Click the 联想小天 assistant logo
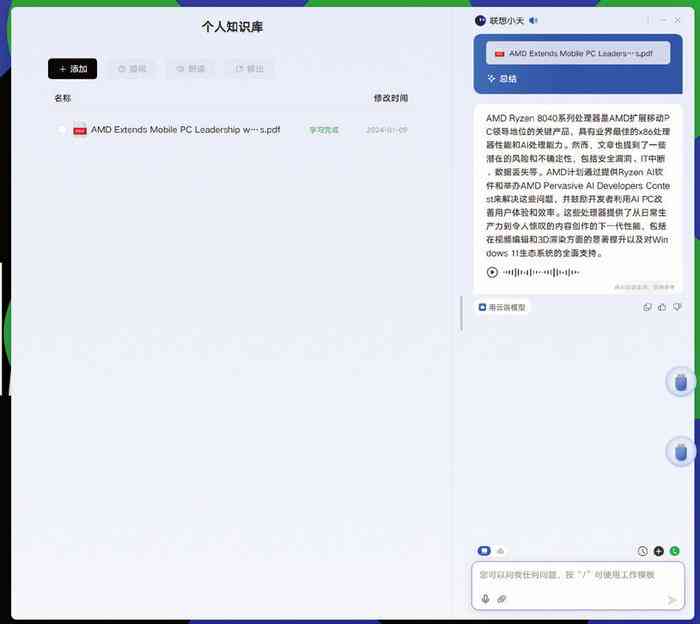 [480, 21]
